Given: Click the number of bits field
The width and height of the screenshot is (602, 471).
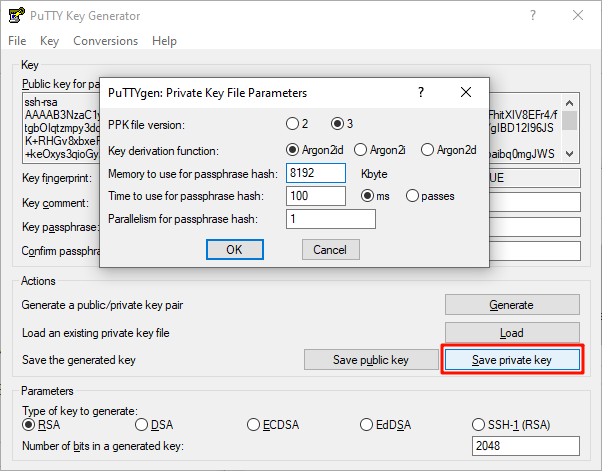Looking at the screenshot, I should (x=526, y=446).
